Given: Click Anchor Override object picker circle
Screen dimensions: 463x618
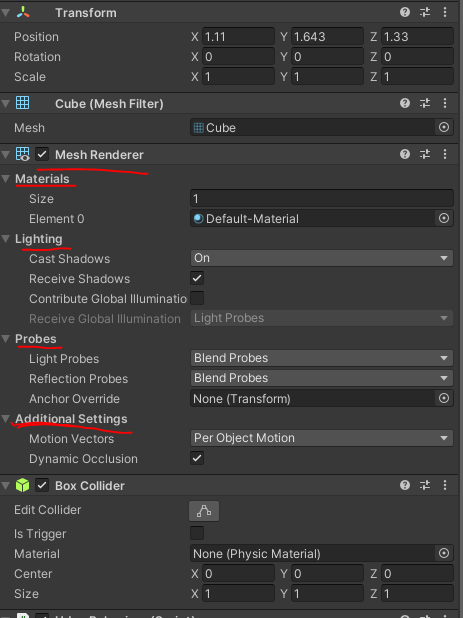Looking at the screenshot, I should [x=444, y=398].
